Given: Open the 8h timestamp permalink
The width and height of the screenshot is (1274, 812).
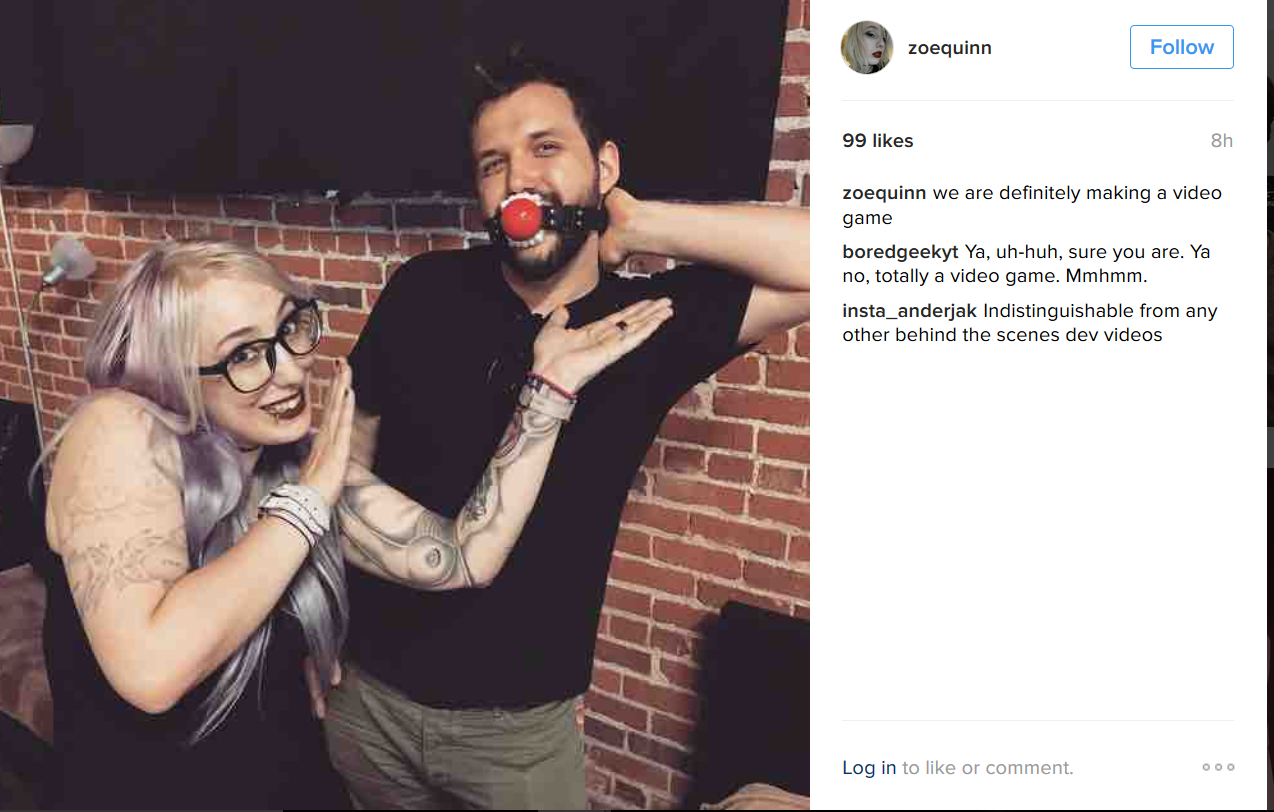Looking at the screenshot, I should 1221,141.
